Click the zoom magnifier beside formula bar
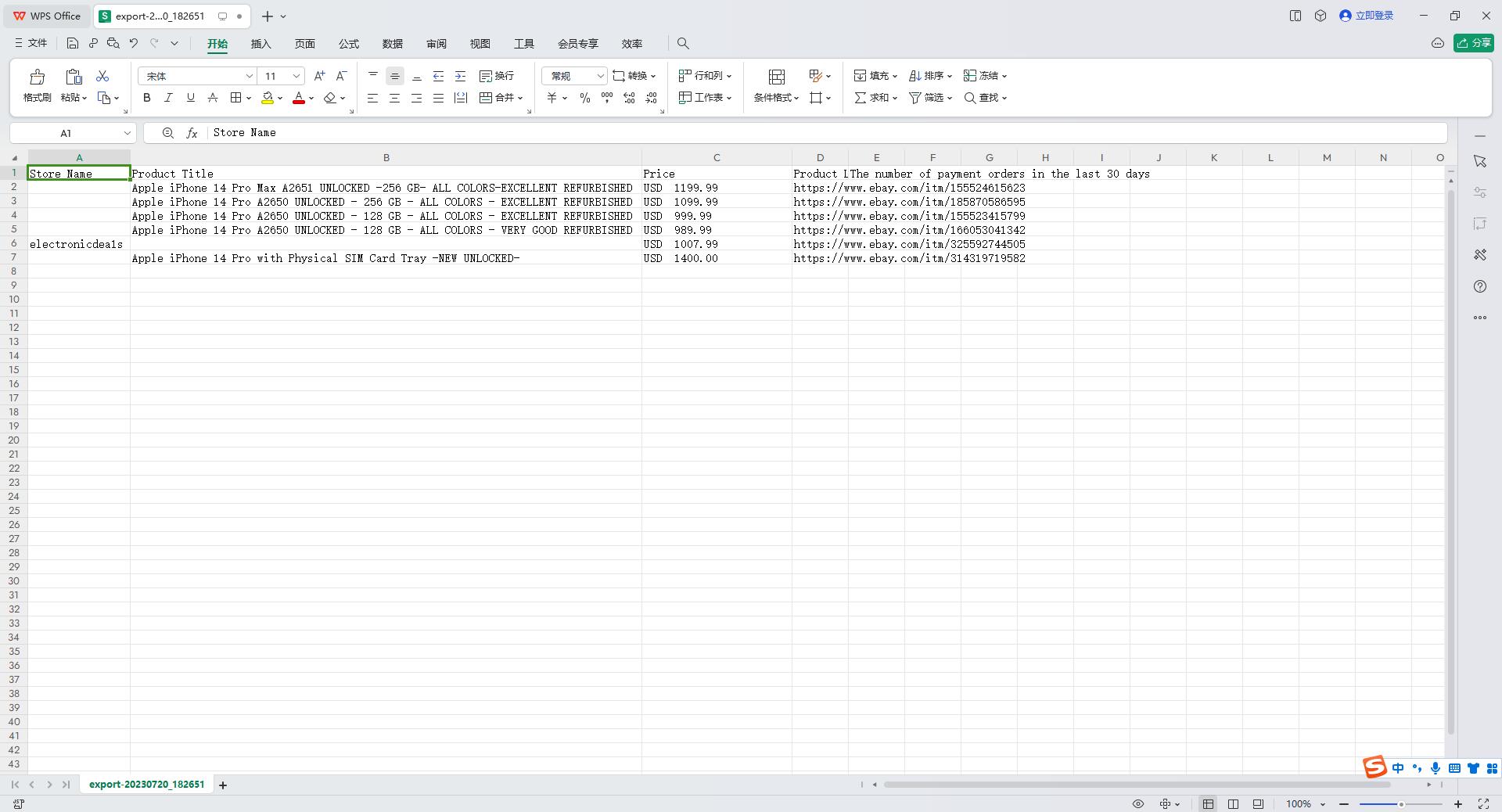Image resolution: width=1502 pixels, height=812 pixels. click(x=167, y=133)
